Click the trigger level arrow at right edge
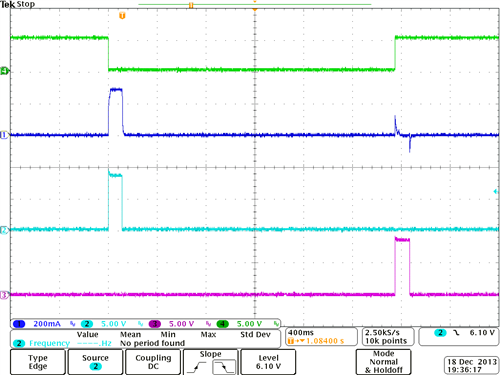 [496, 191]
